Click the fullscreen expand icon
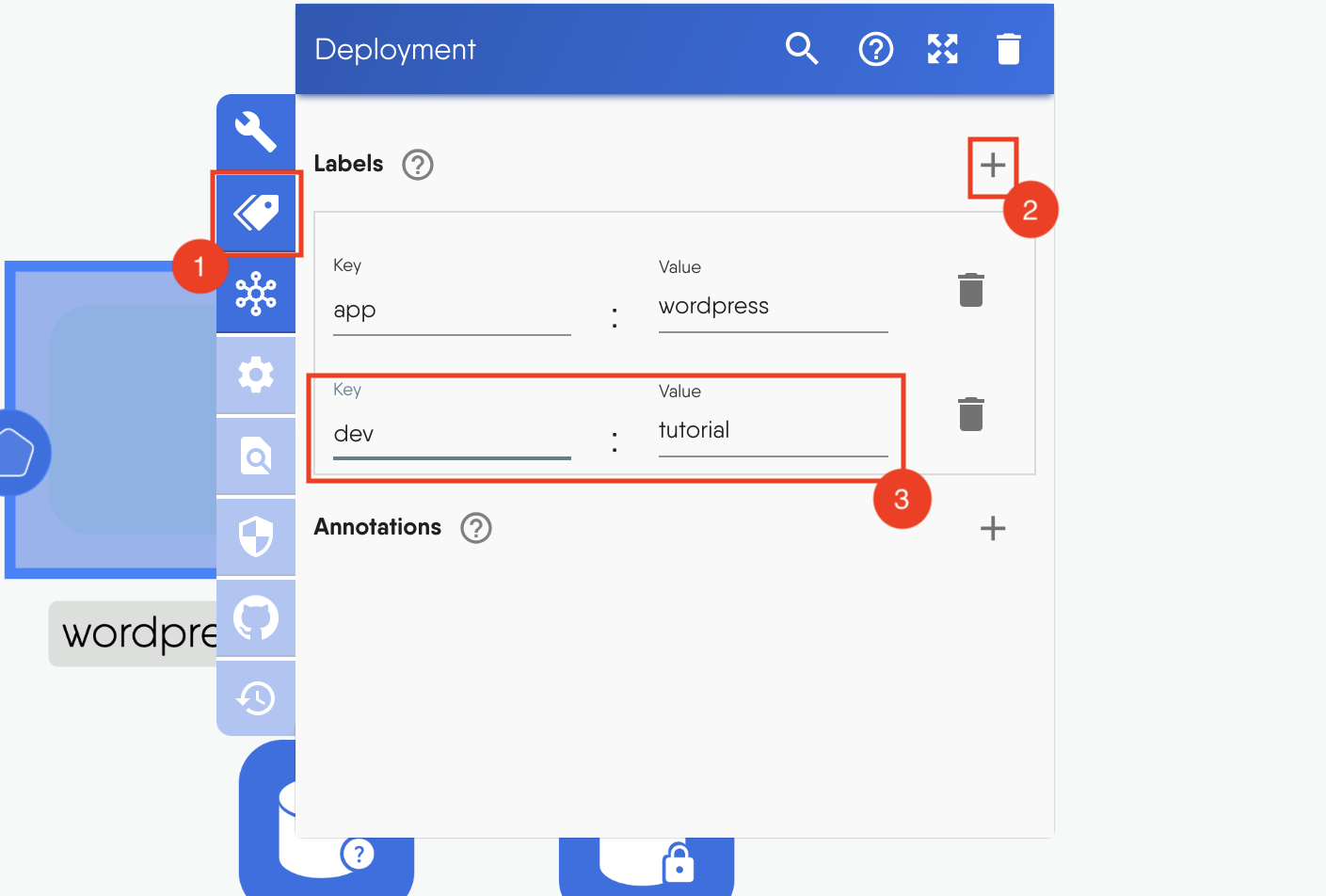The height and width of the screenshot is (896, 1326). pos(942,49)
